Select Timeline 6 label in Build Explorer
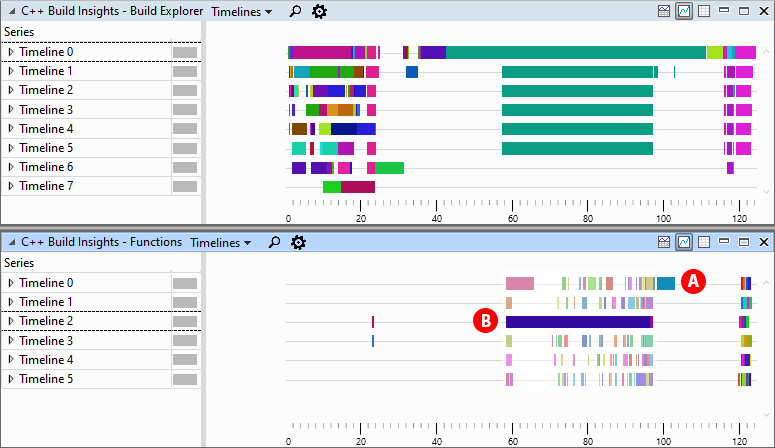The image size is (775, 448). point(46,167)
